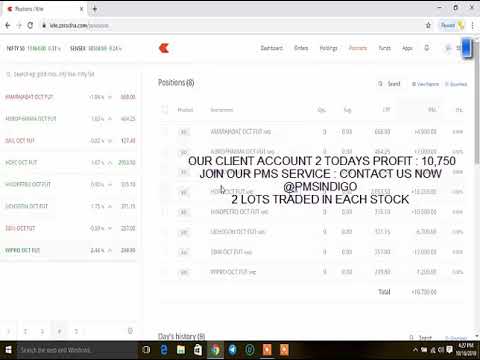This screenshot has width=480, height=360.
Task: Tick the checkbox for HINDPETRO OCT FUT position
Action: [165, 212]
